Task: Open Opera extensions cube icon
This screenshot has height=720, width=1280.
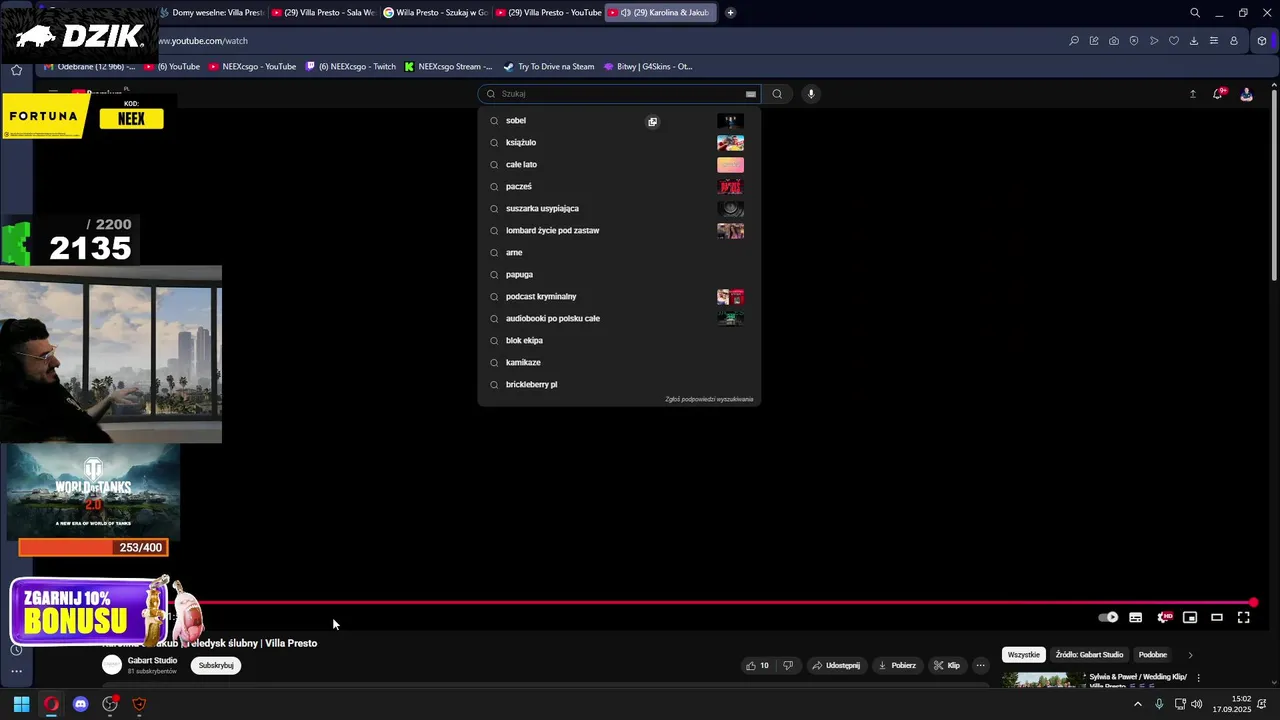Action: tap(1262, 41)
